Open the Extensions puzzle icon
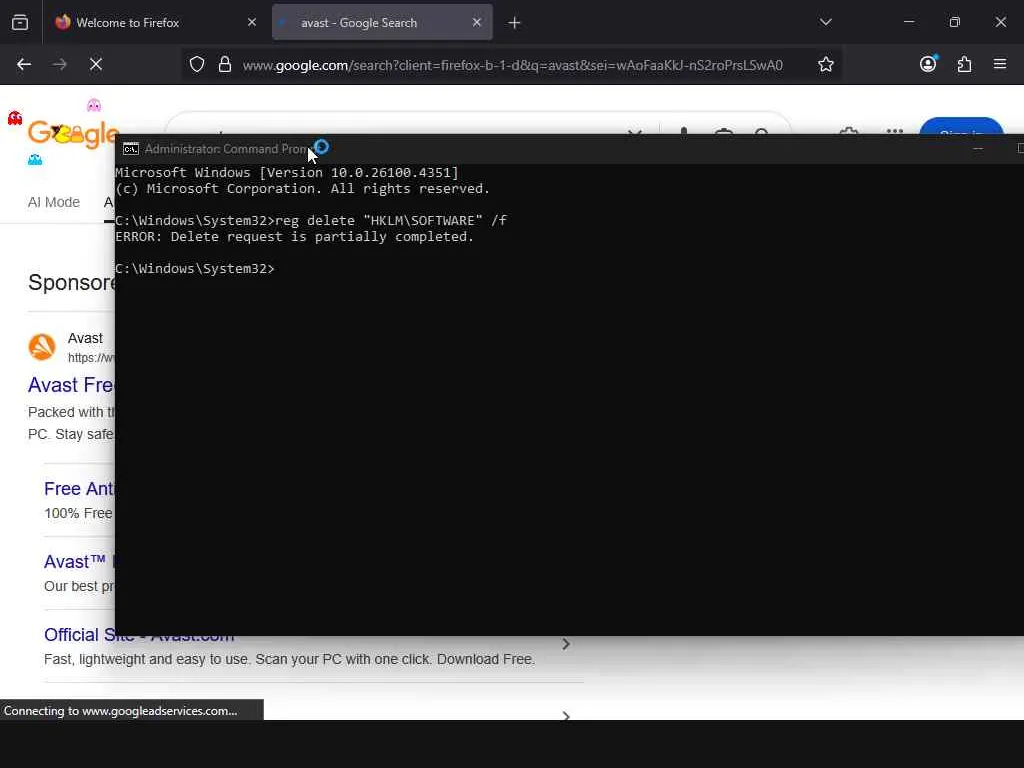Image resolution: width=1024 pixels, height=768 pixels. (x=964, y=64)
